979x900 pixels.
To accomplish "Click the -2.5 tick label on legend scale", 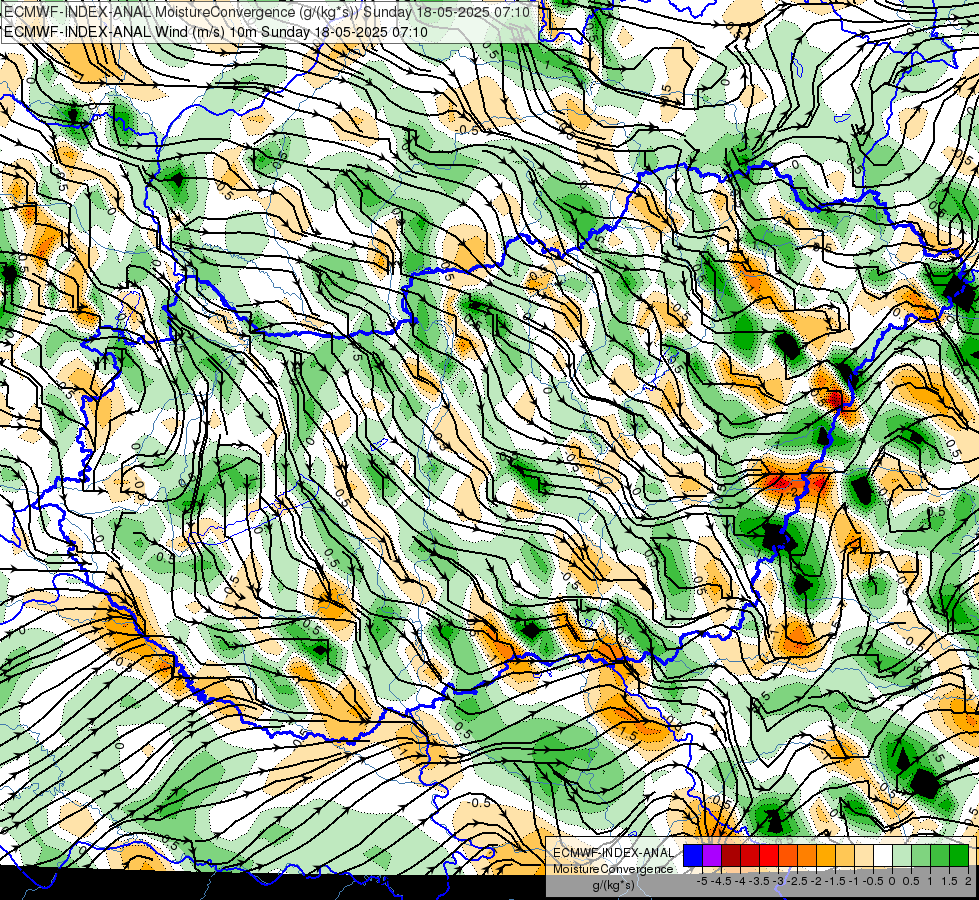I will [797, 881].
